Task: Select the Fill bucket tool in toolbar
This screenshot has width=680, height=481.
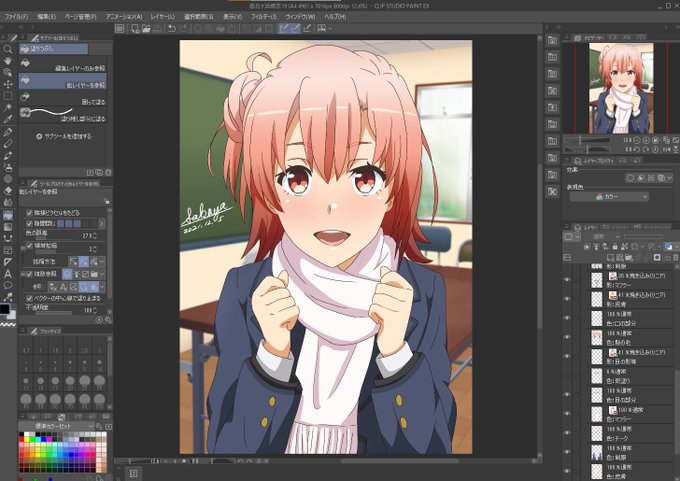Action: tap(8, 215)
